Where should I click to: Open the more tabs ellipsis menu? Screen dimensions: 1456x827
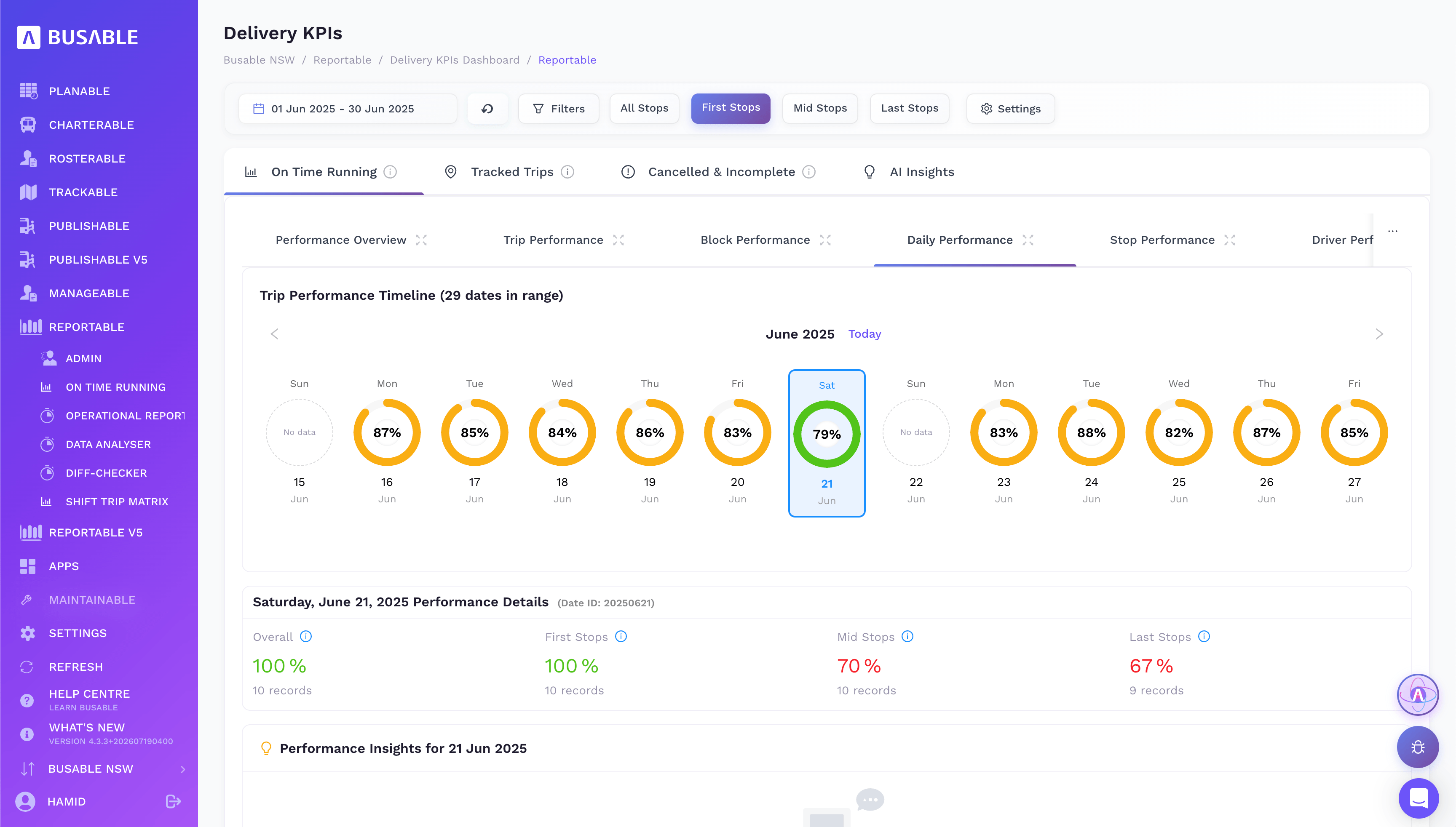point(1392,231)
